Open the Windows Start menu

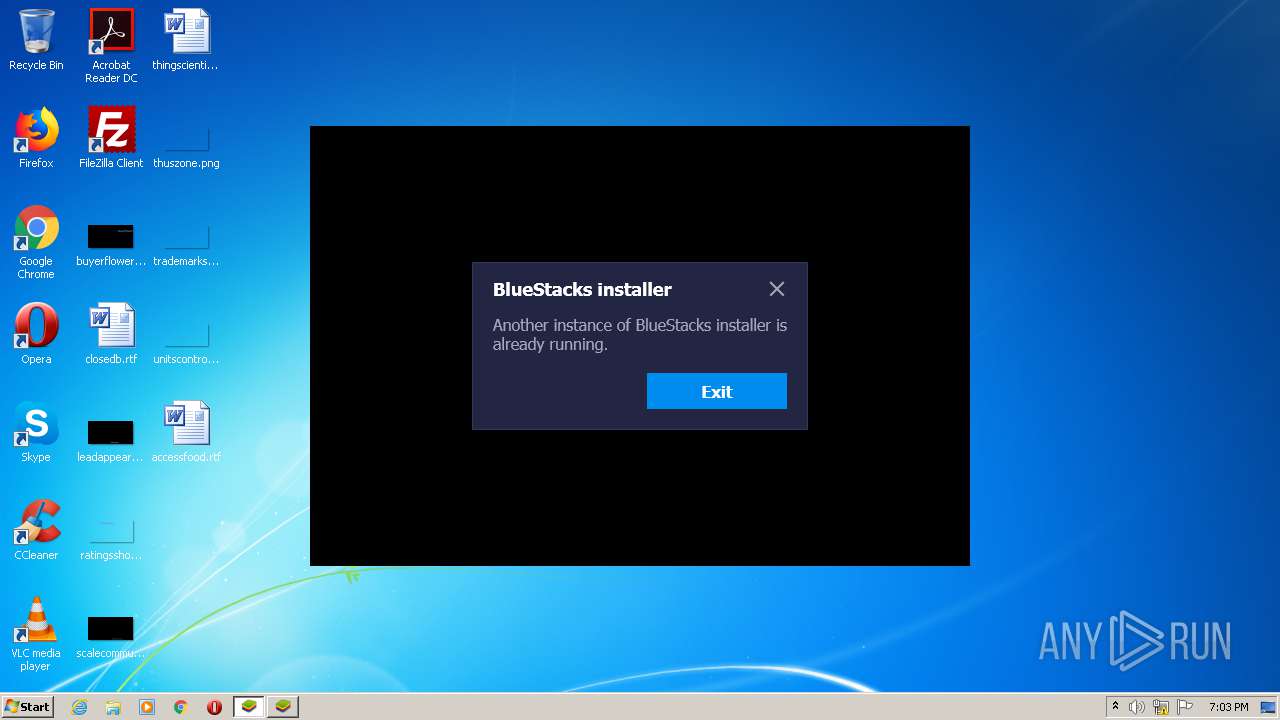28,706
